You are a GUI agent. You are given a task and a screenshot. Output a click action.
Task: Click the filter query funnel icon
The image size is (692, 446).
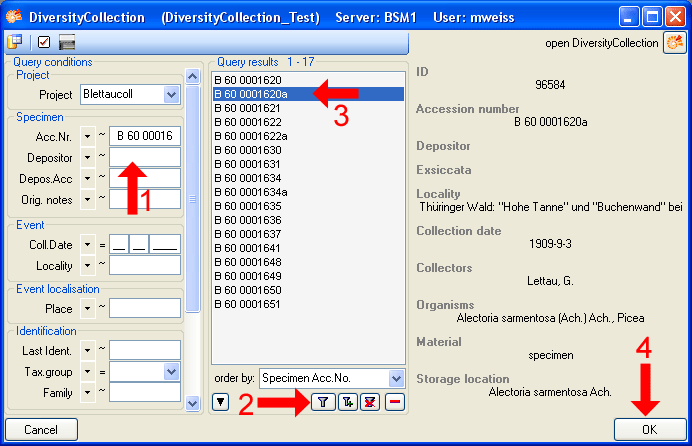pyautogui.click(x=323, y=401)
